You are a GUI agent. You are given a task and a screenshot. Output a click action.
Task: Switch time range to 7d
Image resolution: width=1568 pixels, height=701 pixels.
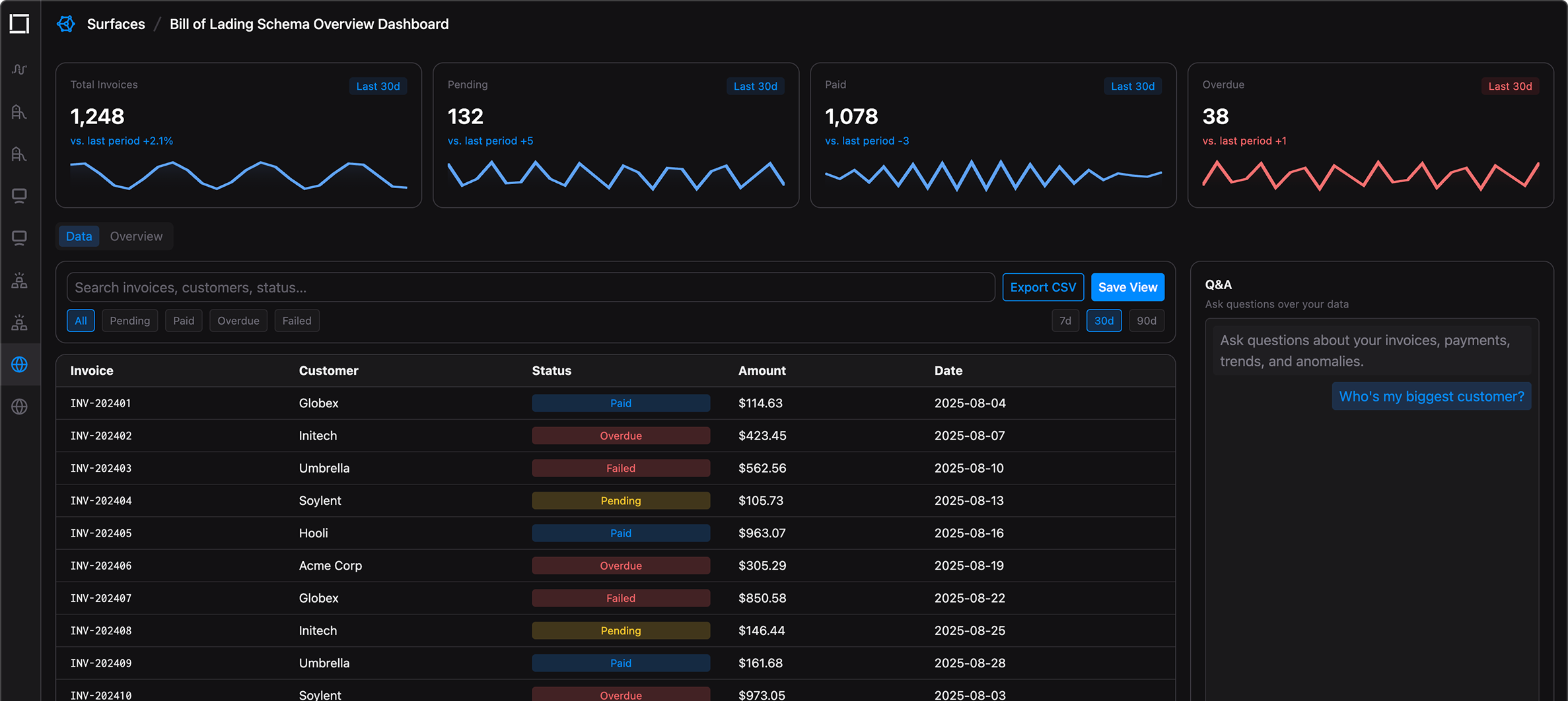(1065, 321)
